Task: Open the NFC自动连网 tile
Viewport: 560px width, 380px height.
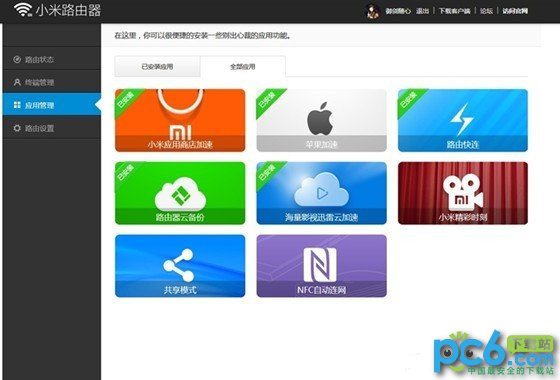Action: coord(321,266)
